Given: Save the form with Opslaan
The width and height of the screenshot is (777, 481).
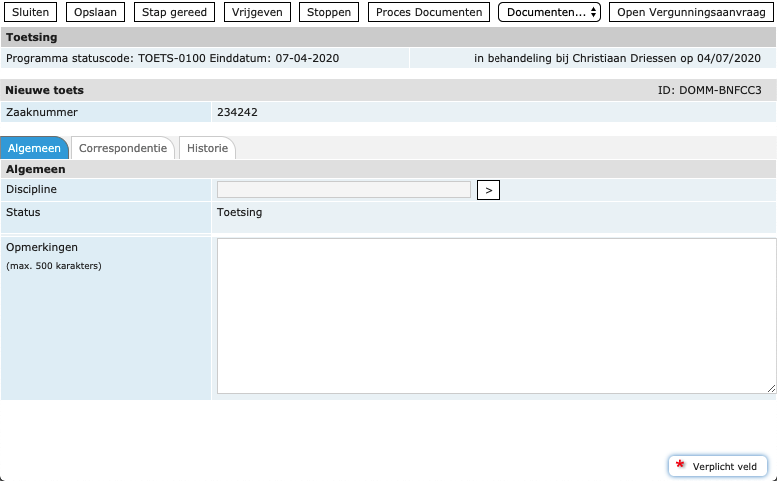Looking at the screenshot, I should (96, 12).
